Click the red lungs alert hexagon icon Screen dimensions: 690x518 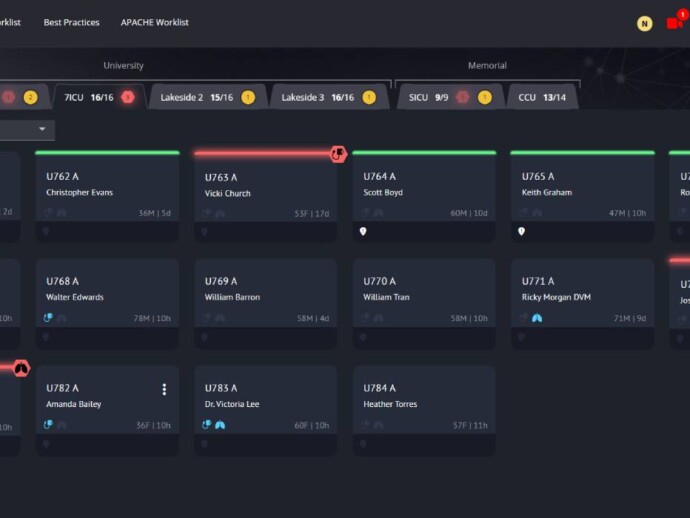(x=21, y=368)
